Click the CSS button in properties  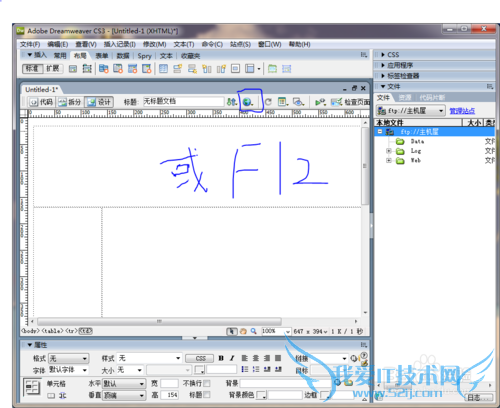(x=200, y=358)
